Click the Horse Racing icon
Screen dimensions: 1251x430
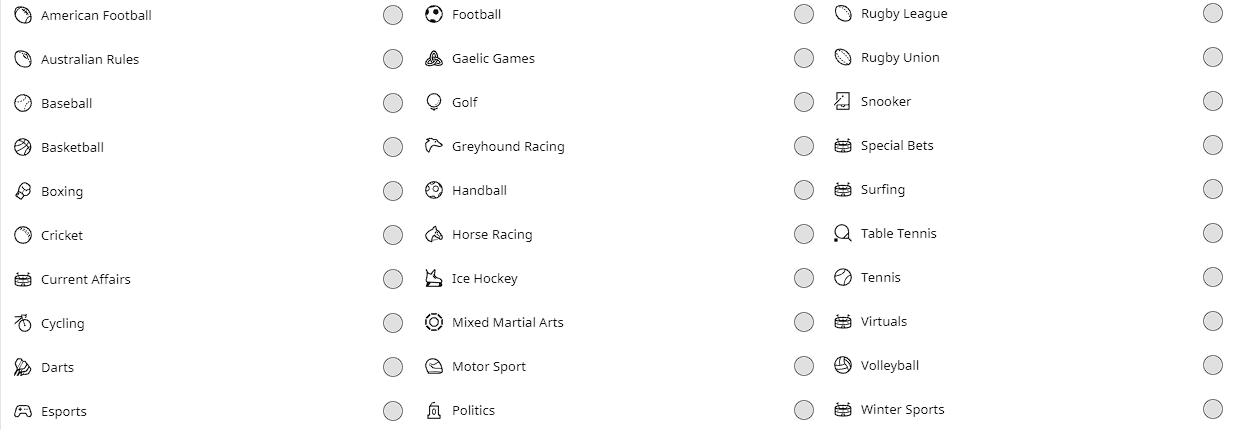[433, 234]
